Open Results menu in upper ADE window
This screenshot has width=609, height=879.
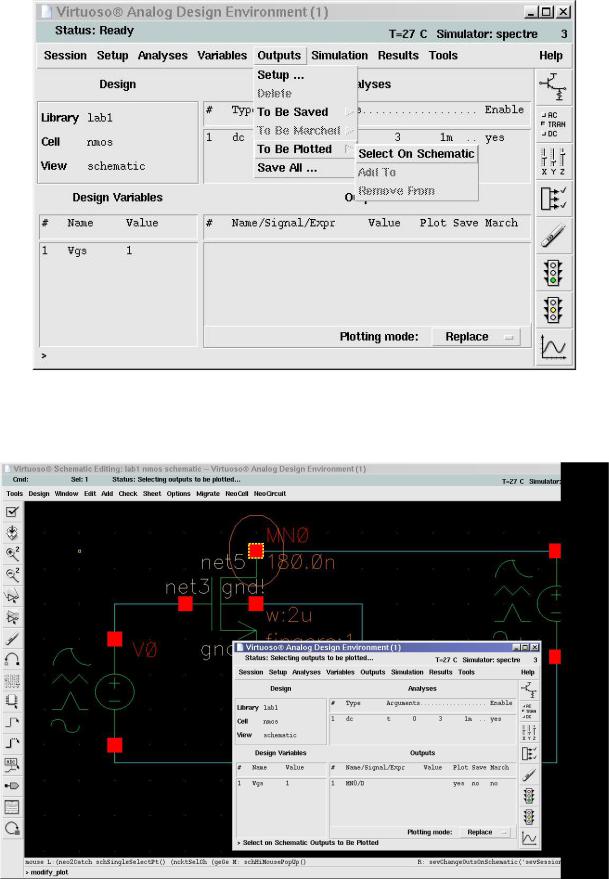point(398,55)
